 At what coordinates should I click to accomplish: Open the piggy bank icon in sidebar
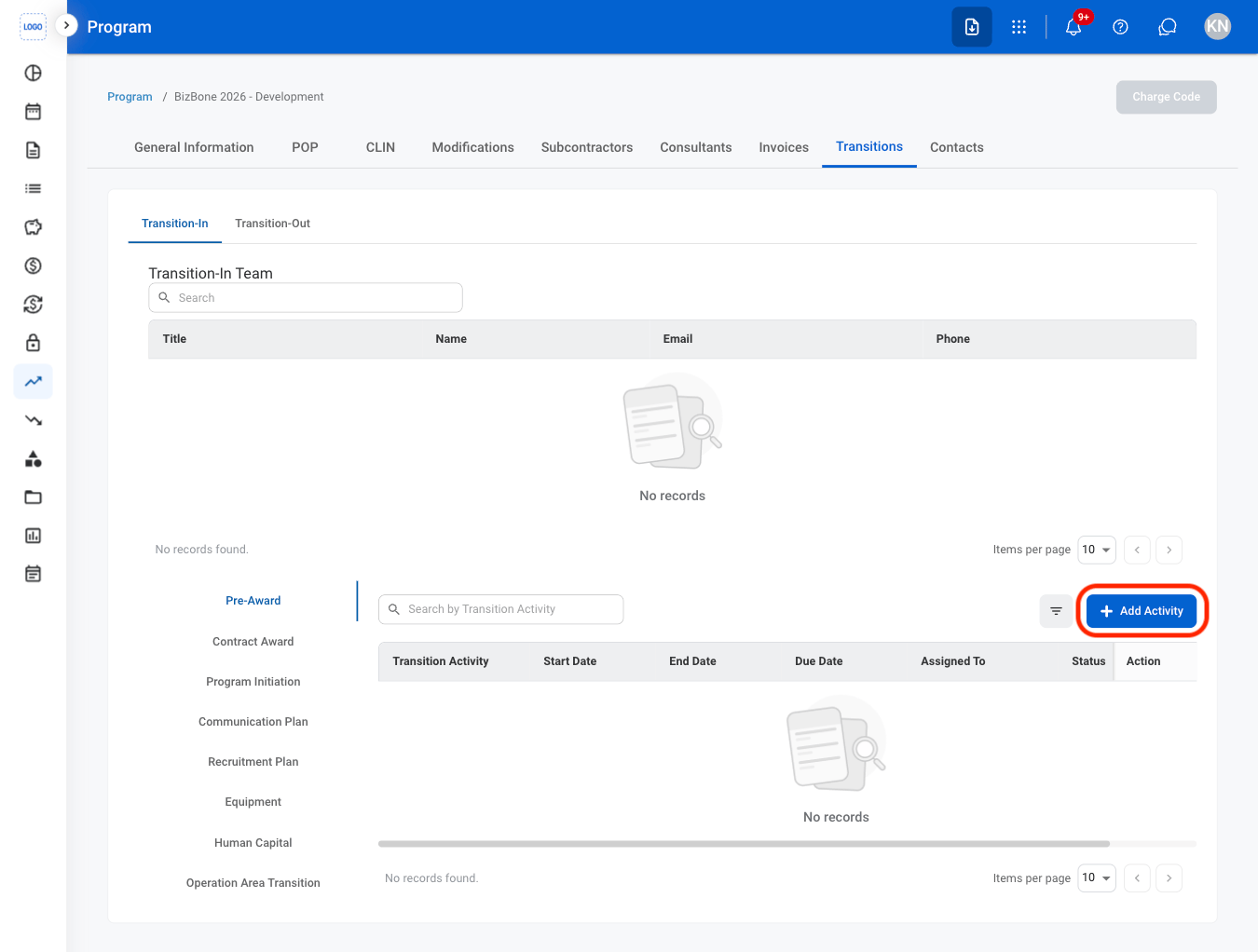(33, 227)
